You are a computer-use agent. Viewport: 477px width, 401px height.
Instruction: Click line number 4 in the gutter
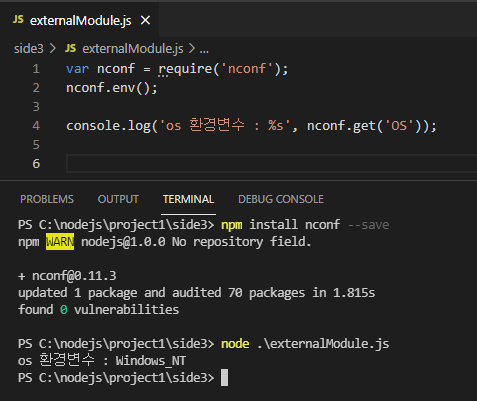(x=36, y=126)
